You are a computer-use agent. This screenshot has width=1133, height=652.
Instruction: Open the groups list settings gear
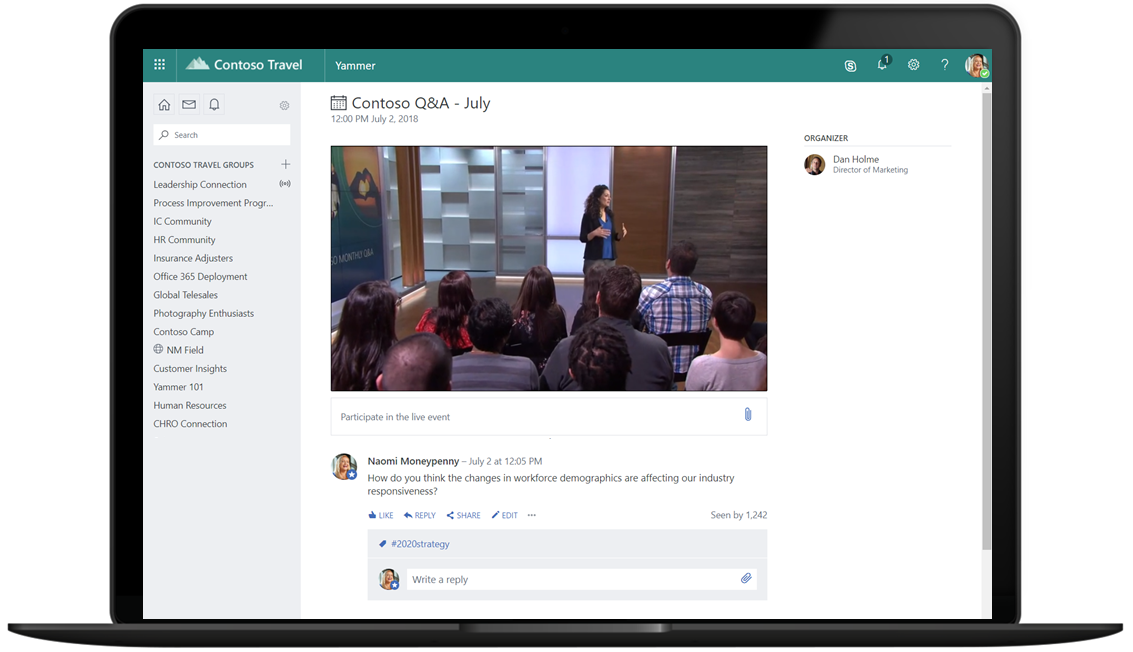(284, 104)
